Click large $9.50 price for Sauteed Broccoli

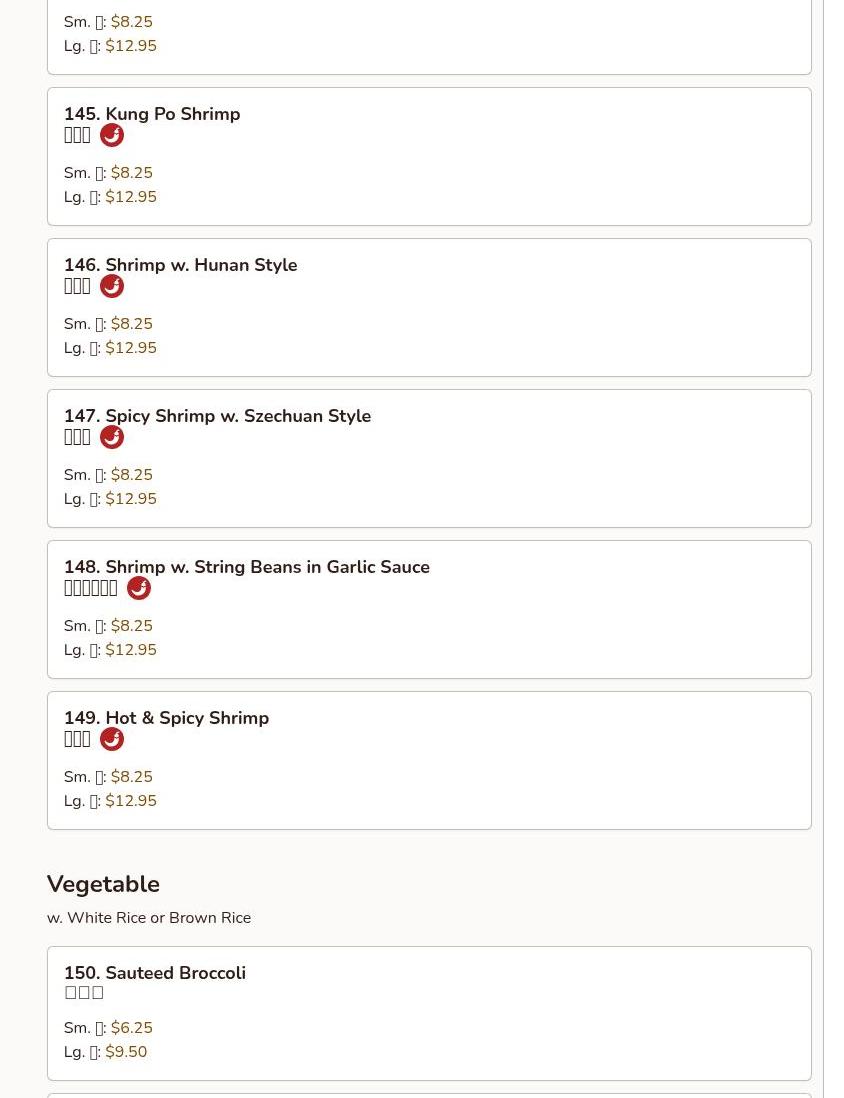click(126, 1052)
